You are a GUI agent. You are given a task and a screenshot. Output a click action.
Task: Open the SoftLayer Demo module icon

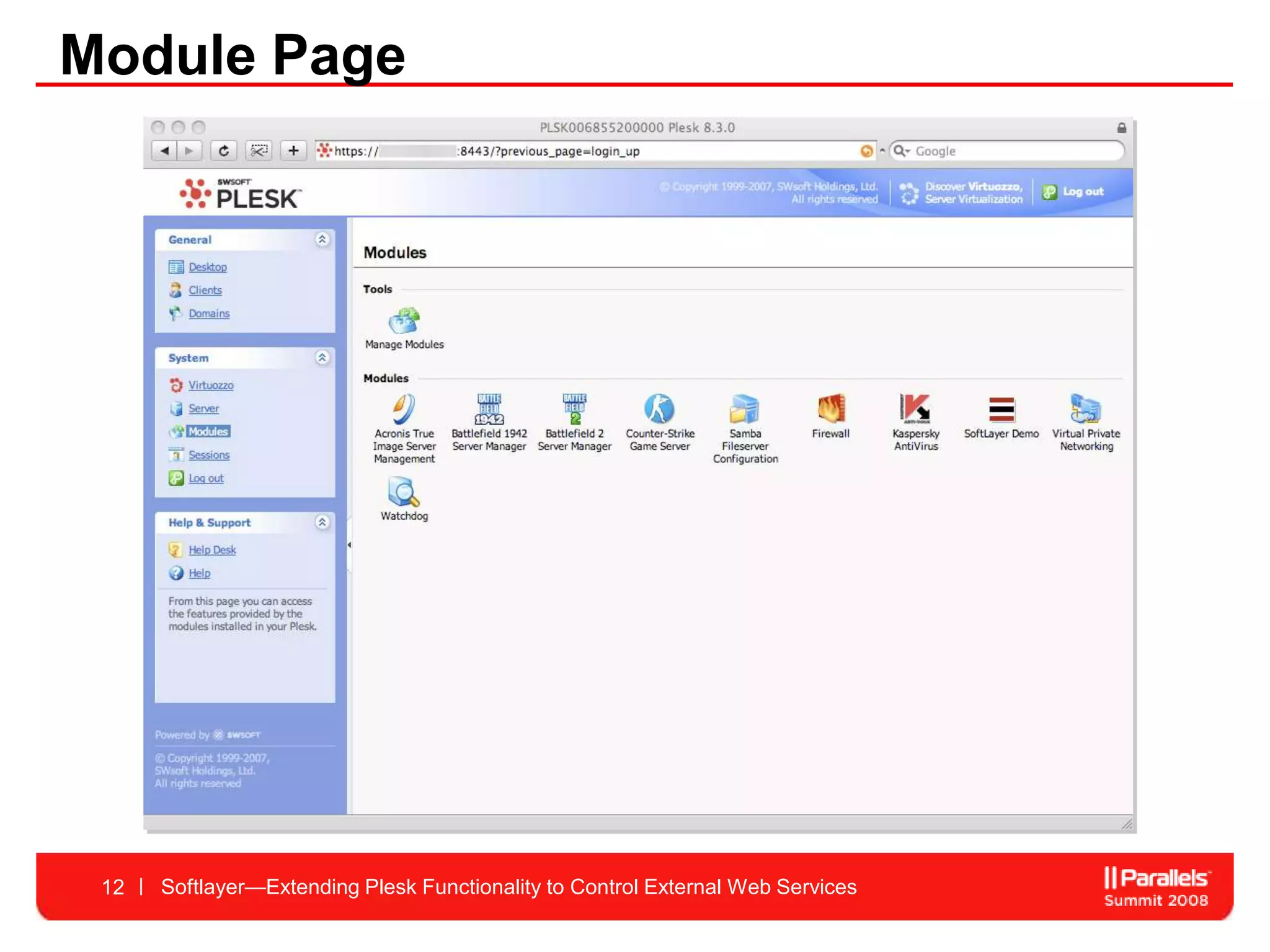1001,409
